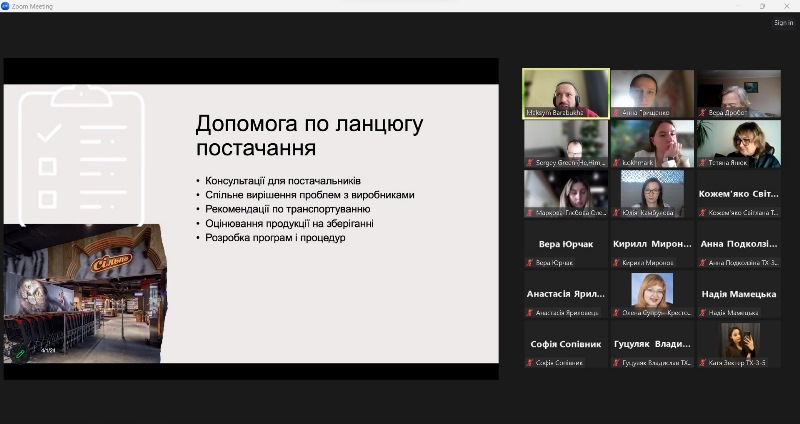The height and width of the screenshot is (424, 800).
Task: Click muted mic icon in Надія Мамецька tile
Action: pyautogui.click(x=703, y=313)
